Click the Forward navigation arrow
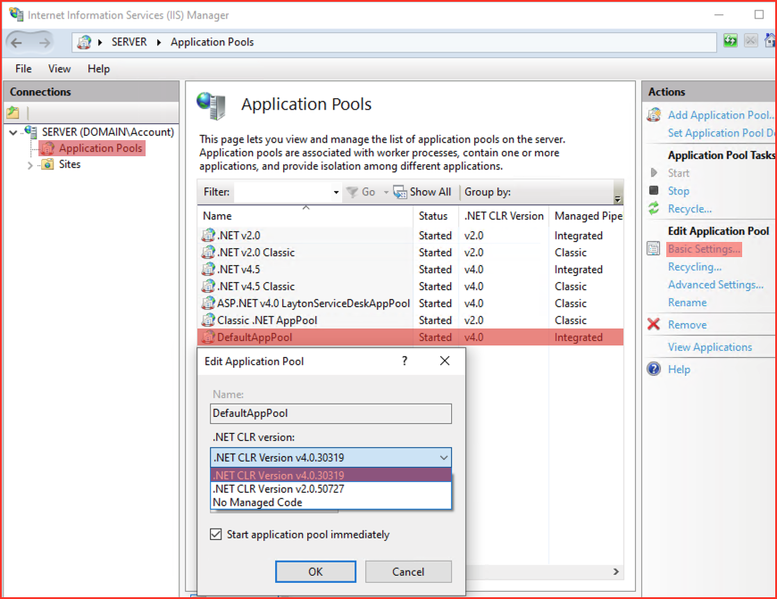This screenshot has width=777, height=599. coord(45,43)
